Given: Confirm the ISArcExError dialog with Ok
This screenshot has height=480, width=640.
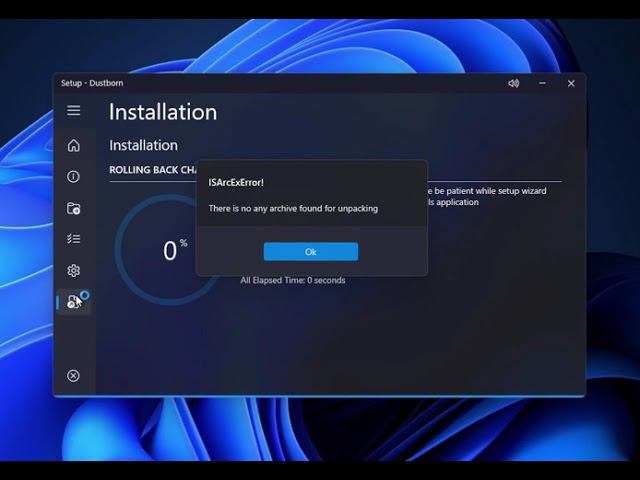Looking at the screenshot, I should click(x=311, y=252).
